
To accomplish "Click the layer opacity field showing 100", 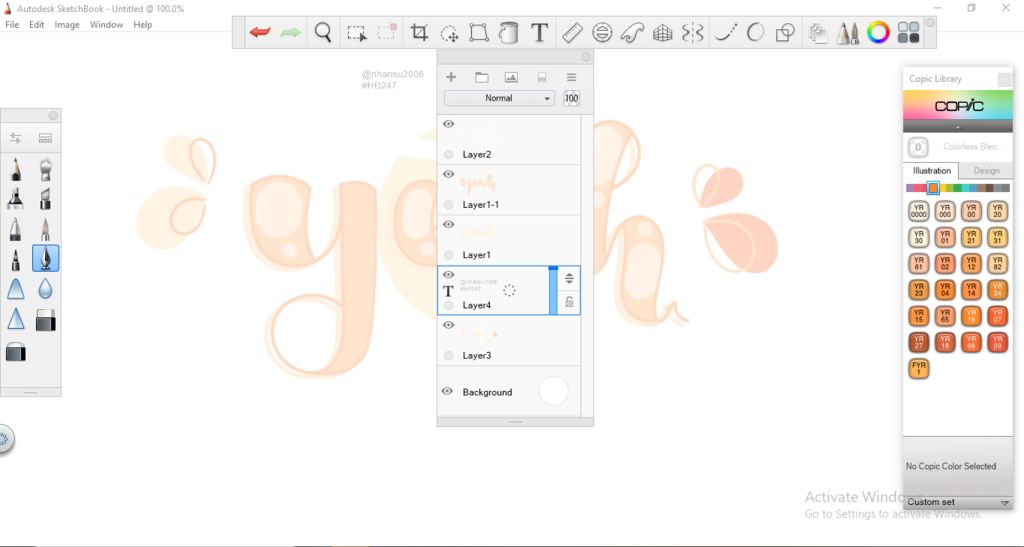I will [x=571, y=98].
